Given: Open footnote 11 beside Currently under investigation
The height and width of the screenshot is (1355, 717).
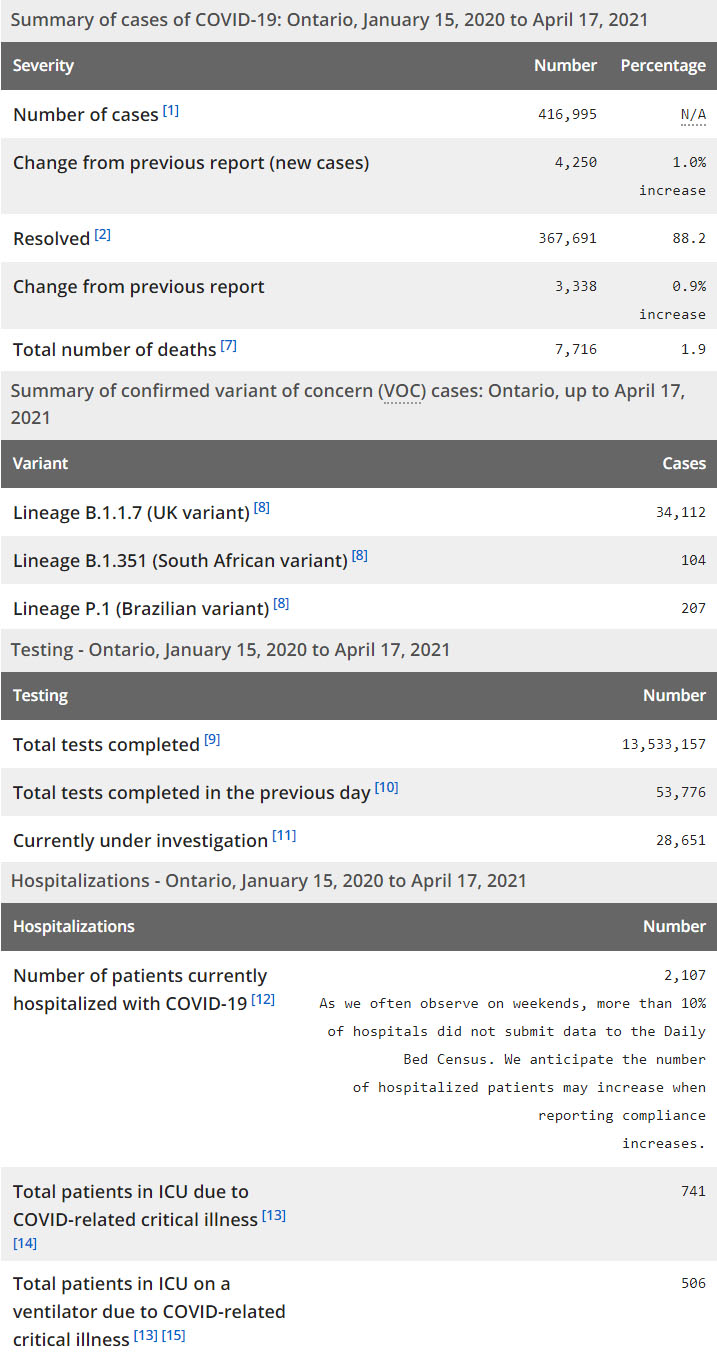Looking at the screenshot, I should click(x=284, y=837).
